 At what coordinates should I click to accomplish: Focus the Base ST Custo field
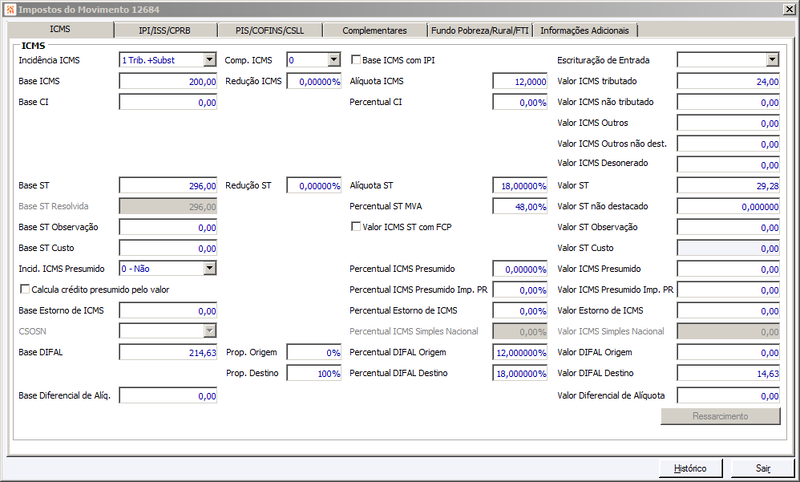click(x=168, y=248)
